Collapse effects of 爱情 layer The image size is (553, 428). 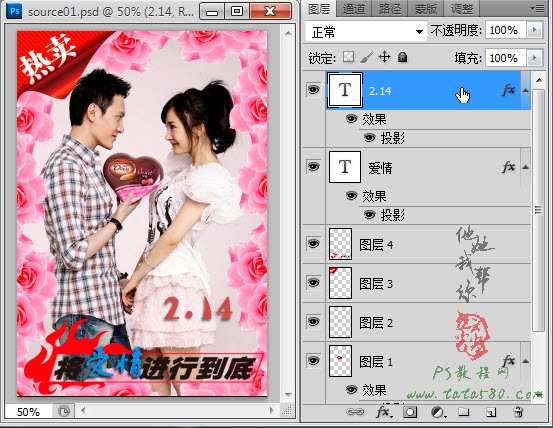click(525, 167)
